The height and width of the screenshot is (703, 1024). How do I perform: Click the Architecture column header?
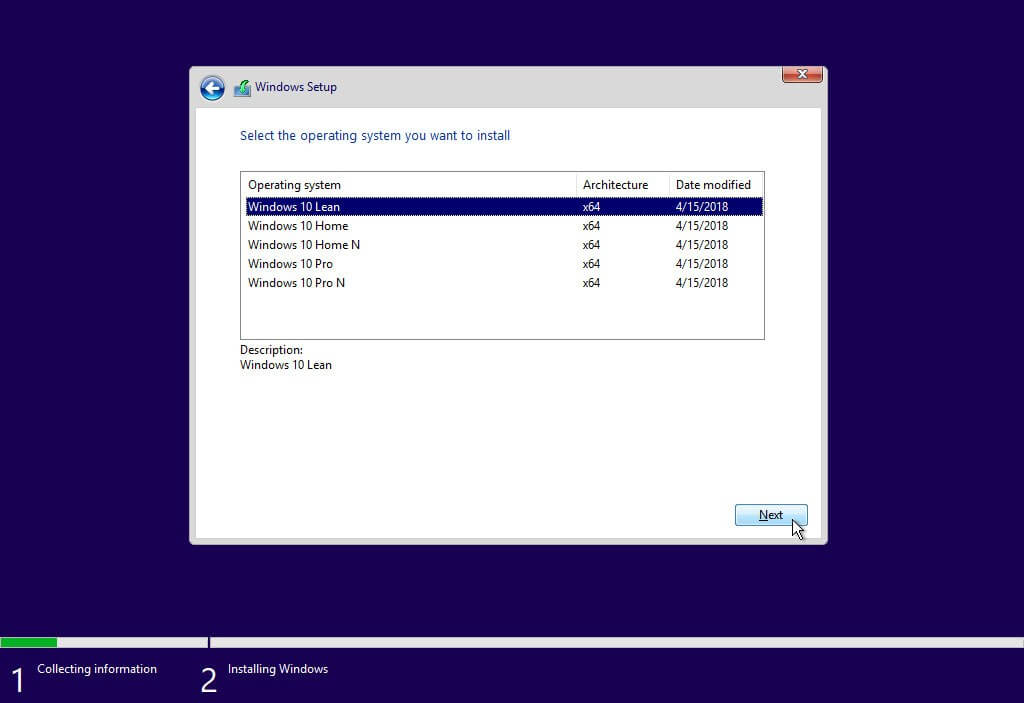(622, 185)
